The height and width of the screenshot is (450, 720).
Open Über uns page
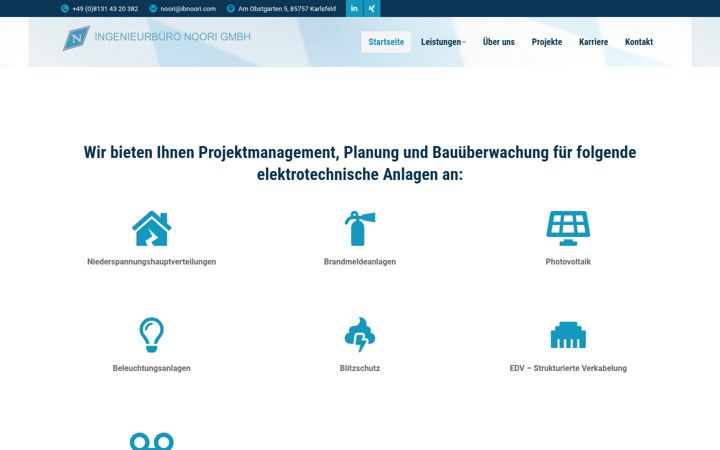(x=499, y=42)
